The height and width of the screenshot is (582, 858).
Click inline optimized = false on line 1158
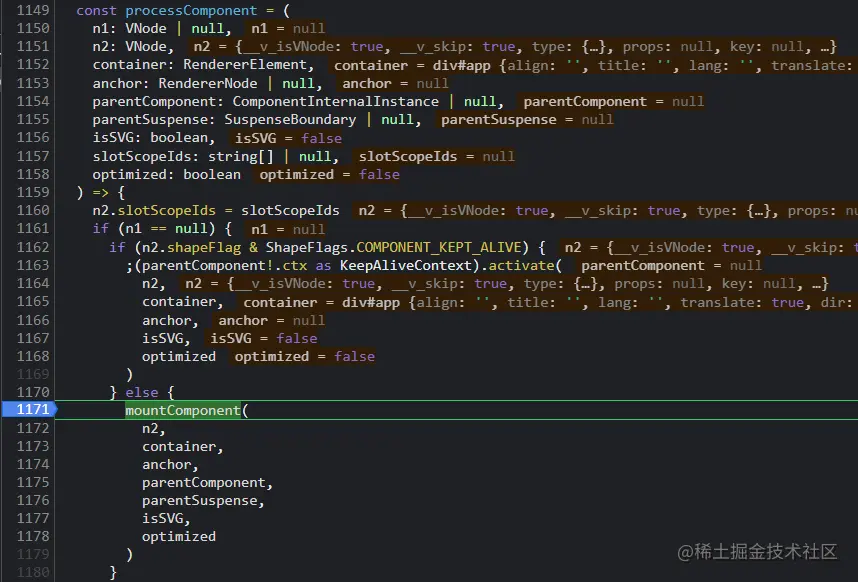point(329,174)
